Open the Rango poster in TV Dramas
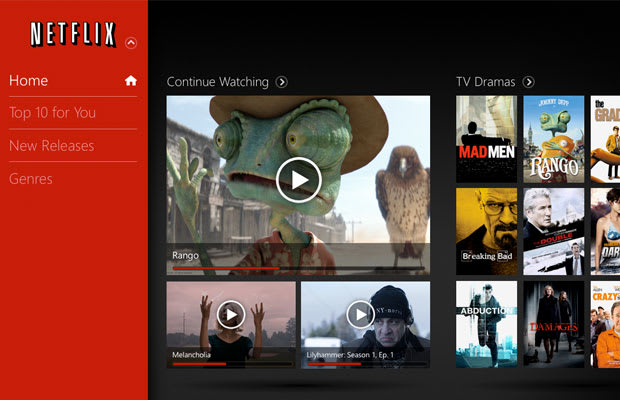620x400 pixels. pyautogui.click(x=554, y=139)
